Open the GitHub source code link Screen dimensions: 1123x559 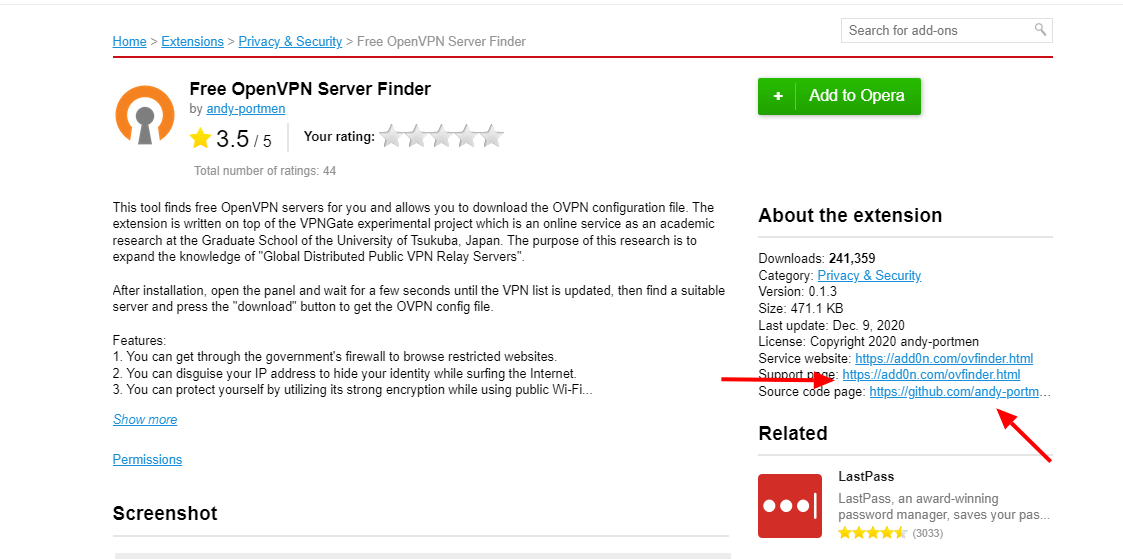pyautogui.click(x=960, y=392)
